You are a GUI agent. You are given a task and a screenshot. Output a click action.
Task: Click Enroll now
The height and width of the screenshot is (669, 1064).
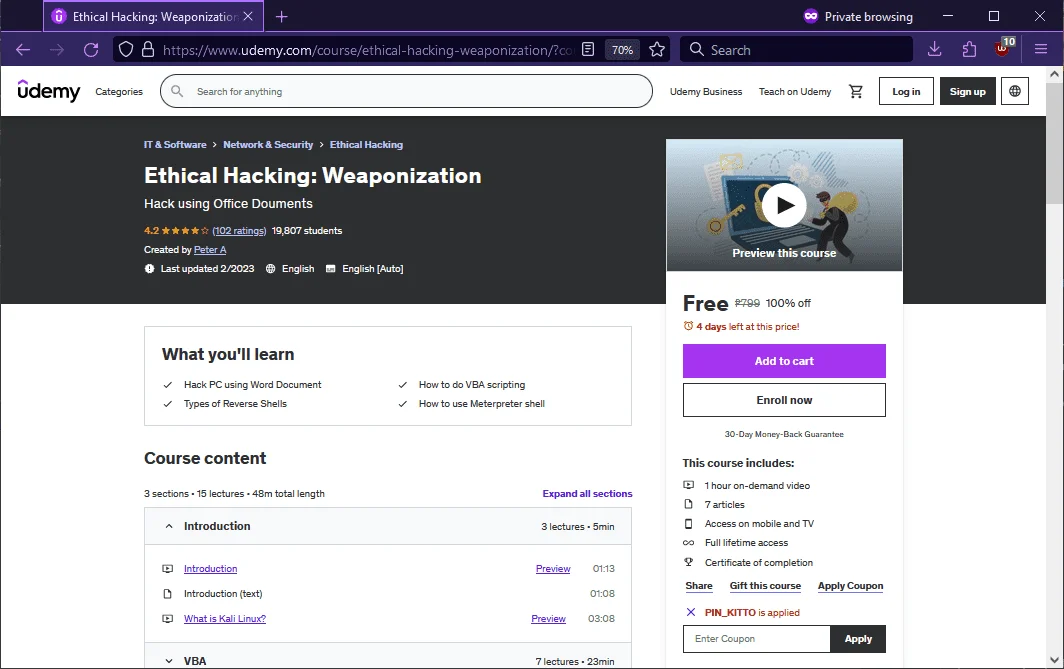784,400
